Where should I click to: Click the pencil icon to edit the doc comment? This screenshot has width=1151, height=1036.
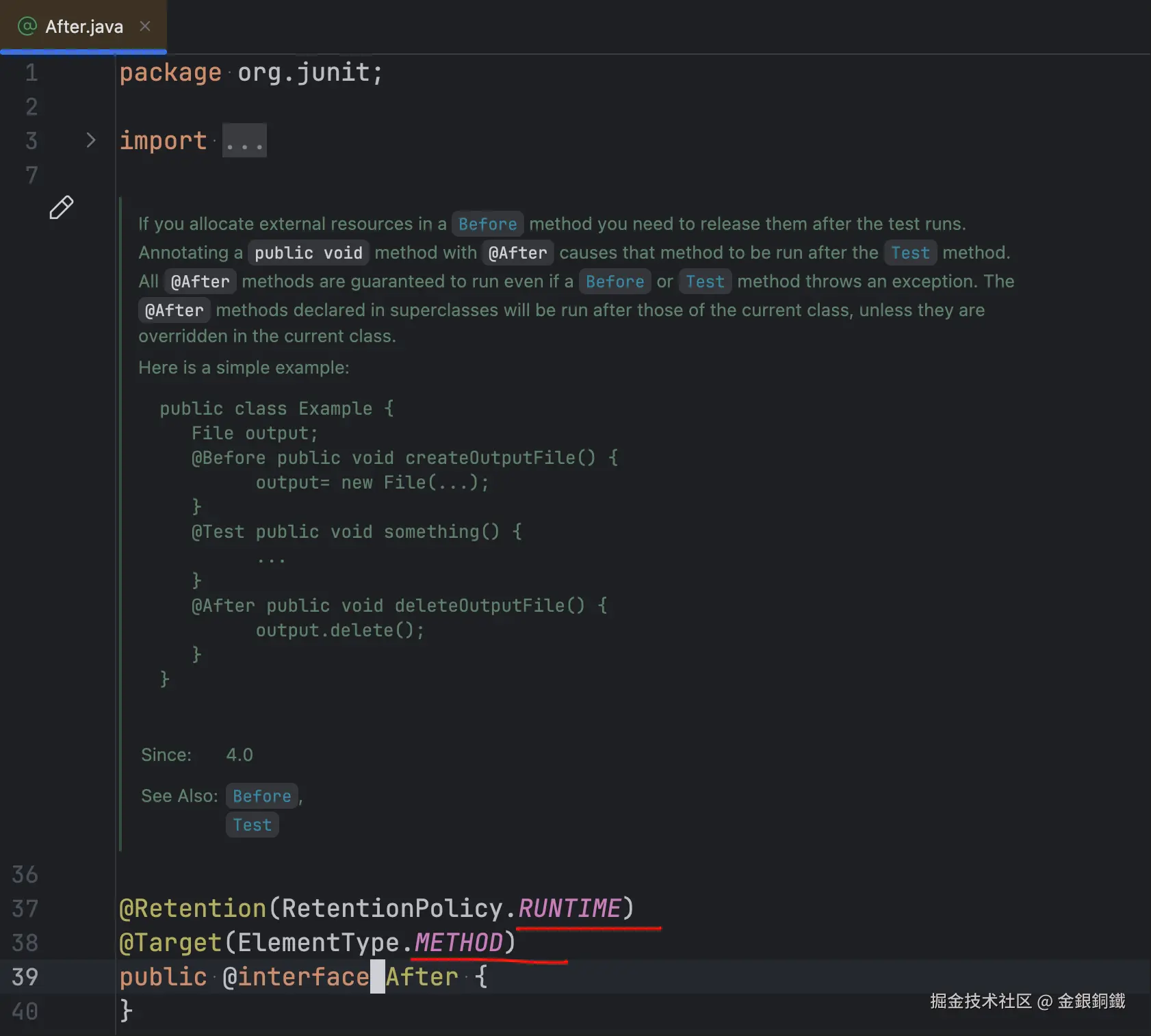pos(61,207)
